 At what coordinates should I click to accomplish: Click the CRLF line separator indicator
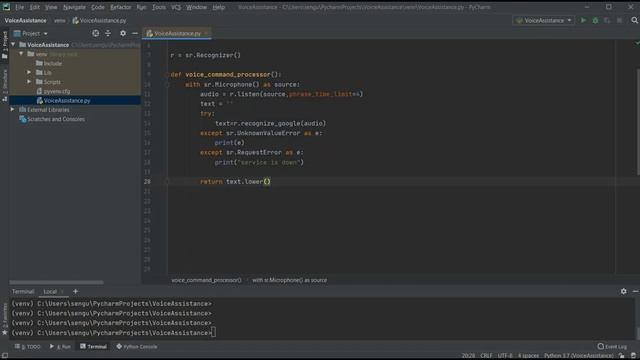(x=486, y=356)
